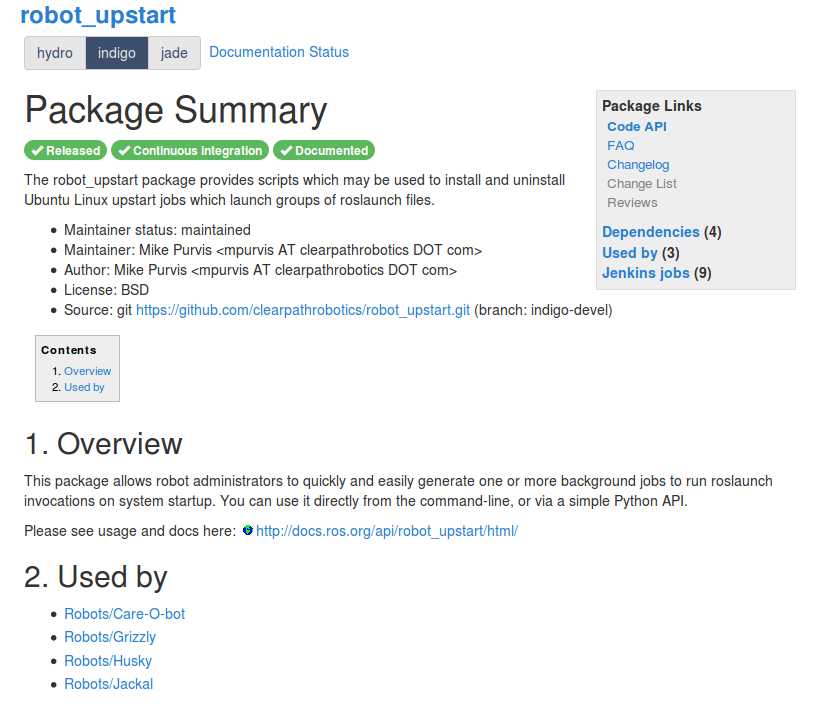This screenshot has width=819, height=715.
Task: Expand the Used by (3) list
Action: [629, 253]
